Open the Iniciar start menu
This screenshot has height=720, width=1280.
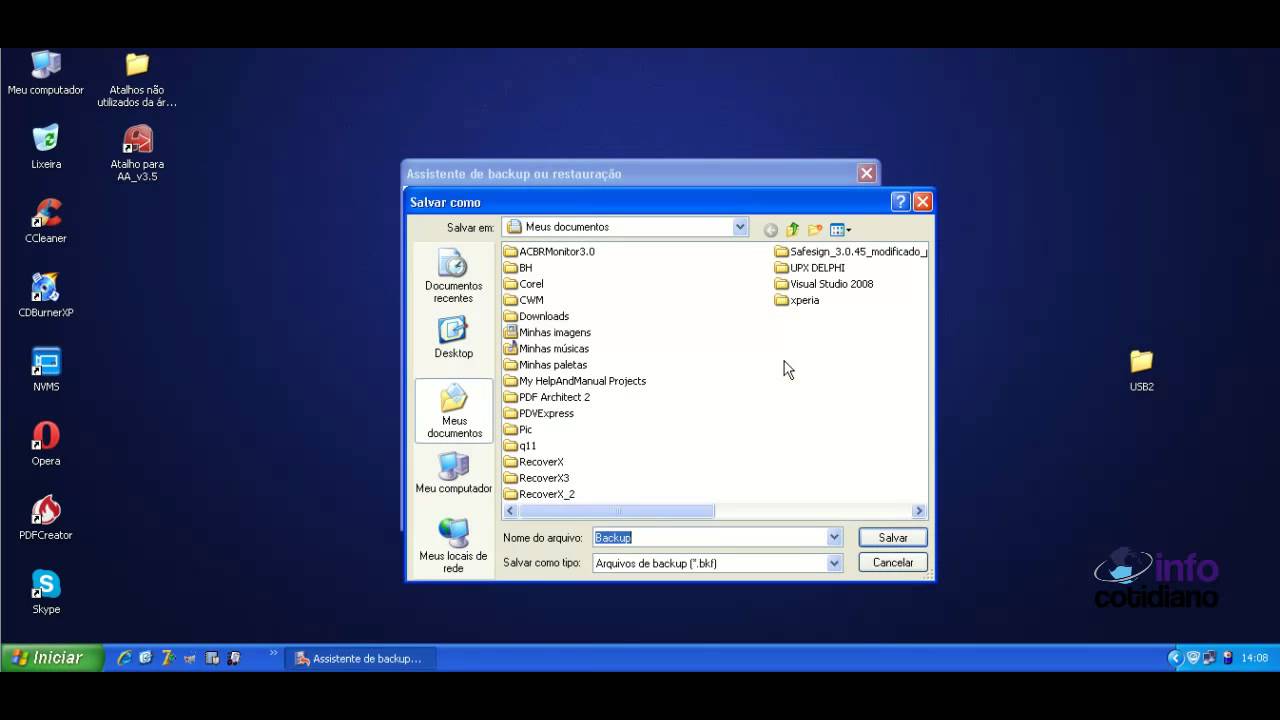[x=52, y=658]
